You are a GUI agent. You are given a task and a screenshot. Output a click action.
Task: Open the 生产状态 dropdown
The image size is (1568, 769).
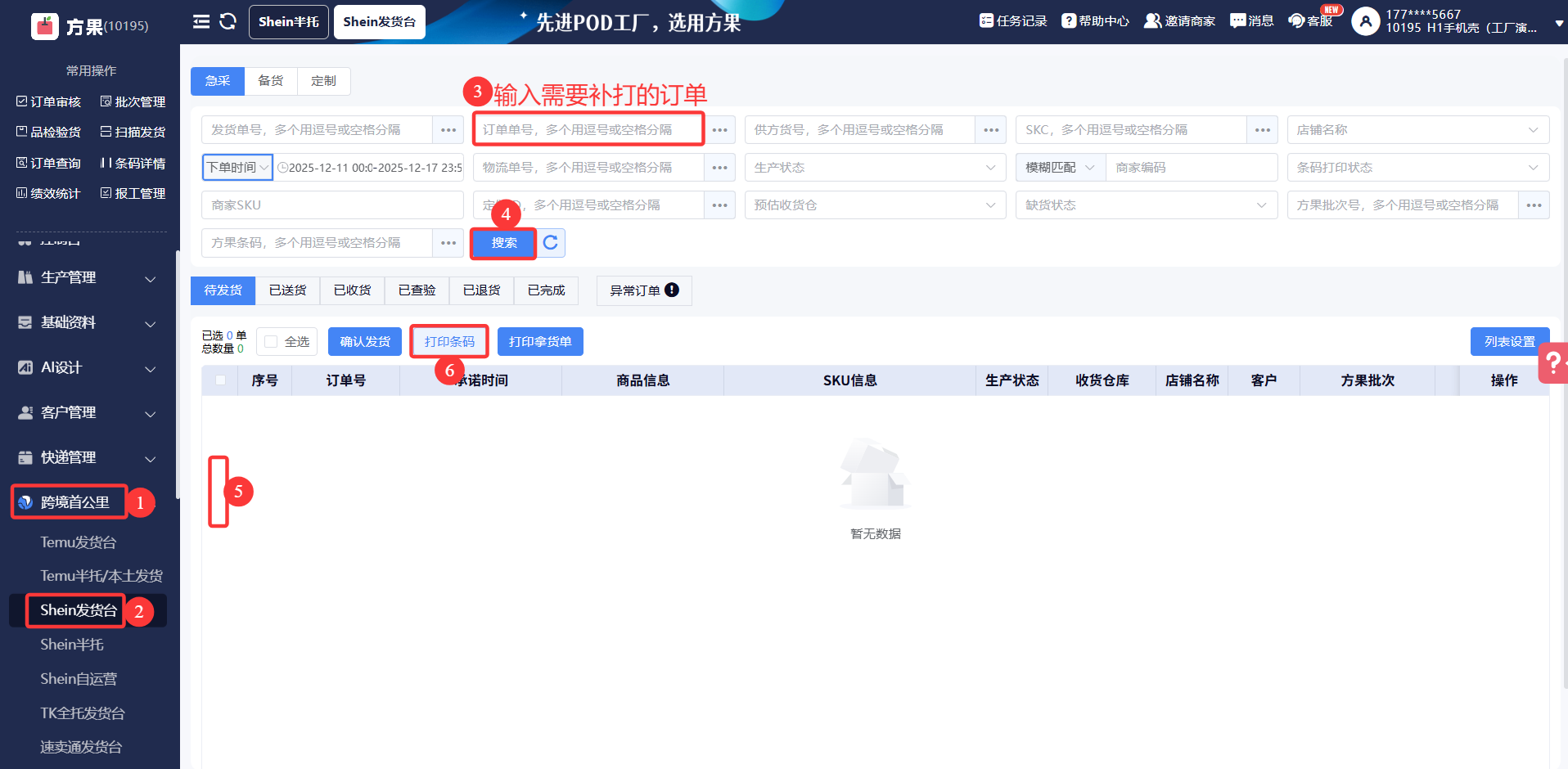click(876, 168)
